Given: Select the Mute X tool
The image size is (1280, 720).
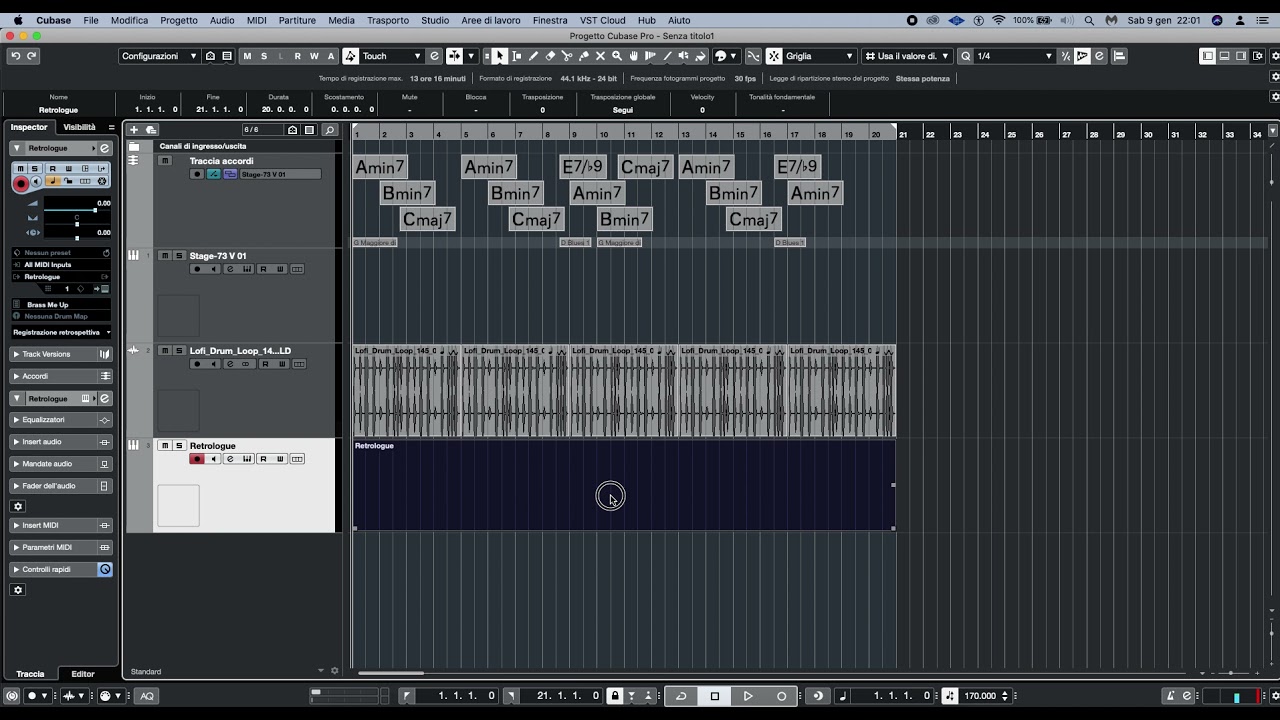Looking at the screenshot, I should point(600,56).
